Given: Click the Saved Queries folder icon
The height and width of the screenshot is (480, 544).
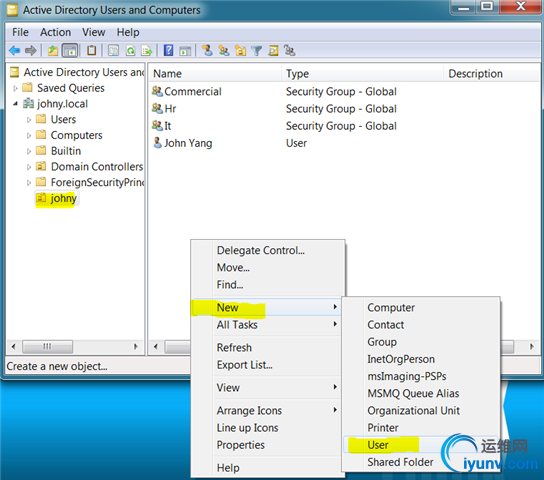Looking at the screenshot, I should (x=27, y=87).
